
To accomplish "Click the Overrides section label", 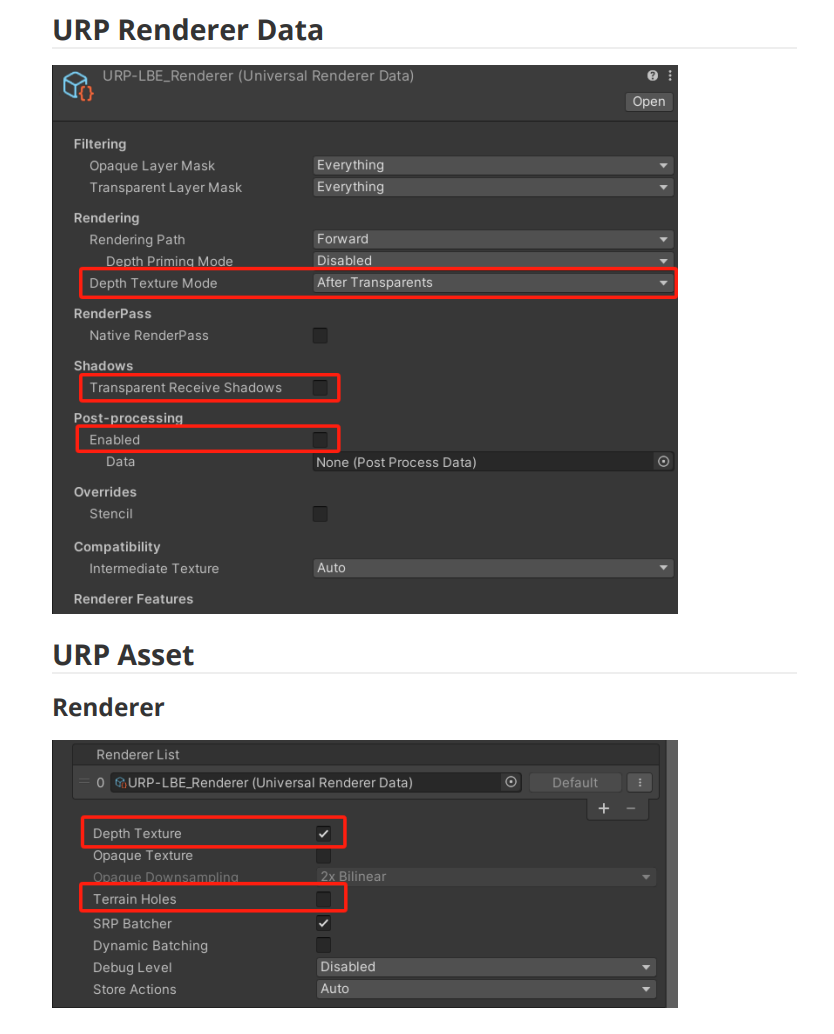I will click(105, 492).
